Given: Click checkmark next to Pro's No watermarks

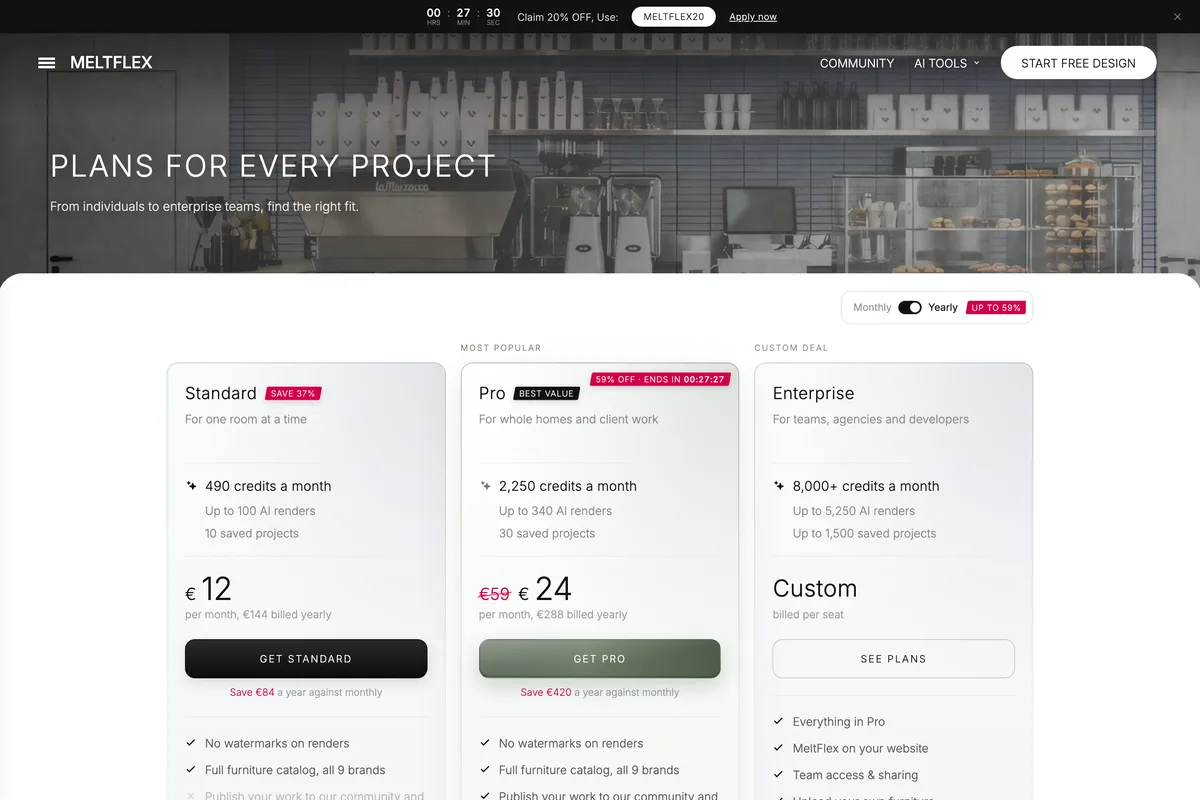Looking at the screenshot, I should (x=485, y=743).
